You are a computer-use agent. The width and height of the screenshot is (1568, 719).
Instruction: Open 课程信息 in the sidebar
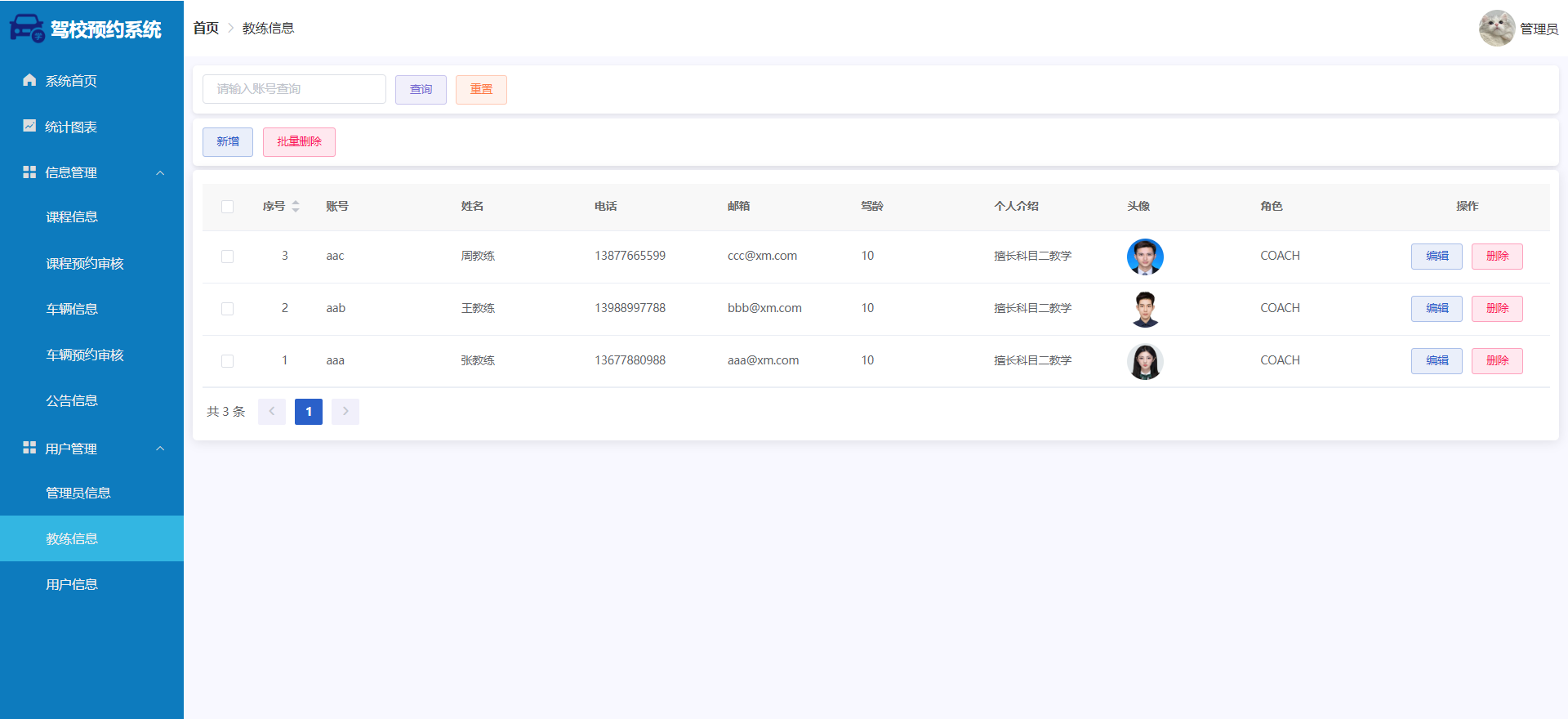(x=91, y=217)
